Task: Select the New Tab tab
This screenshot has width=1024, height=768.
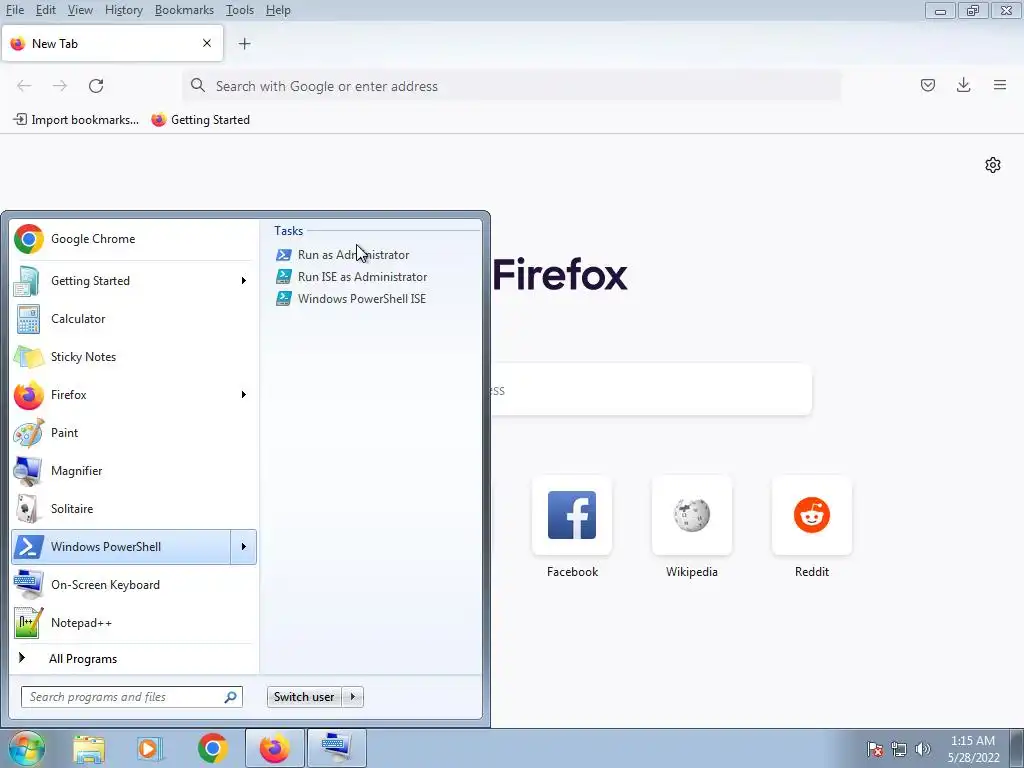Action: (111, 44)
